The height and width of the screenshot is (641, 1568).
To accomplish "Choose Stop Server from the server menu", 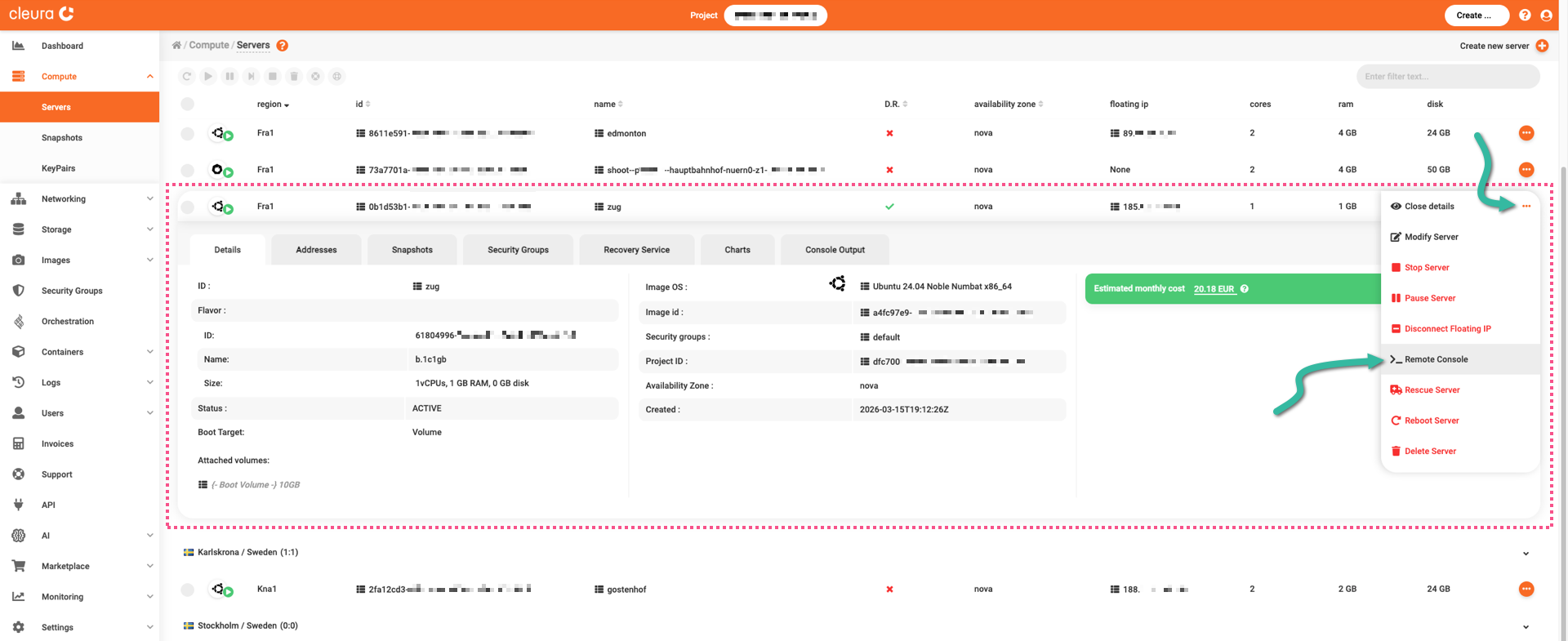I will tap(1460, 268).
